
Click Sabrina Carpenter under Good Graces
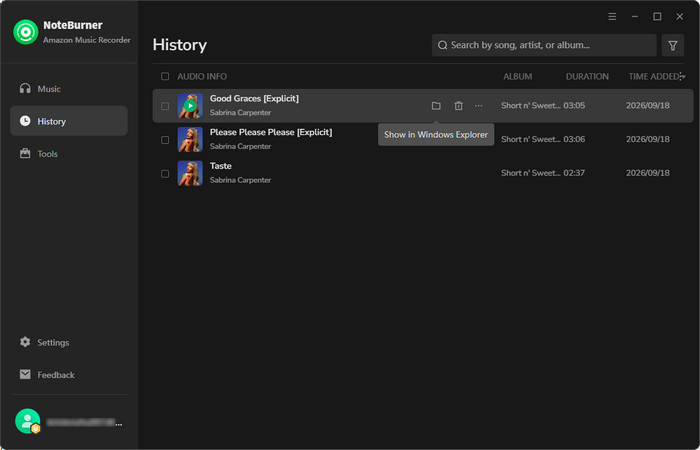pos(240,112)
